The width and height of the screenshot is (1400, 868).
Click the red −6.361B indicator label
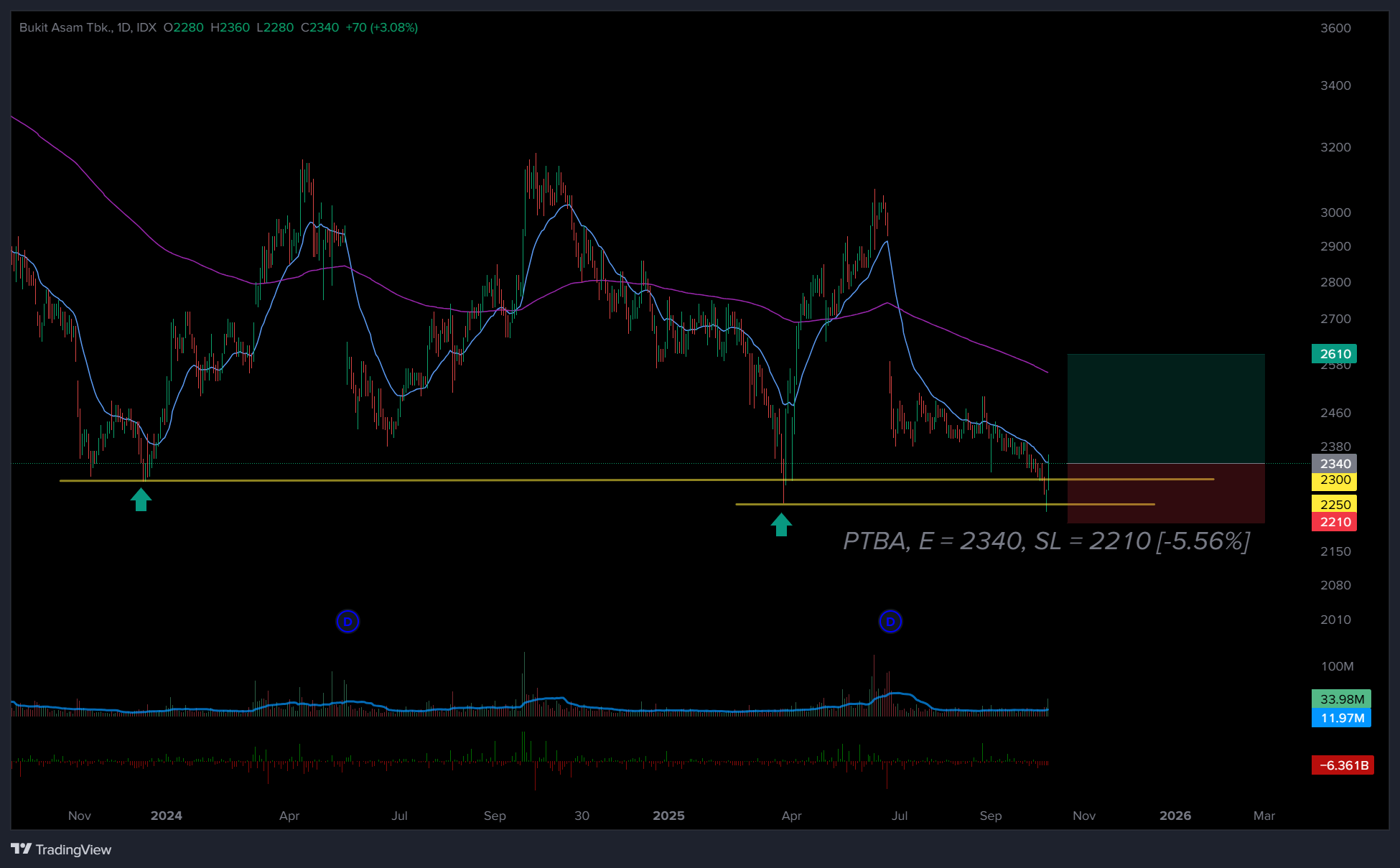pos(1343,765)
